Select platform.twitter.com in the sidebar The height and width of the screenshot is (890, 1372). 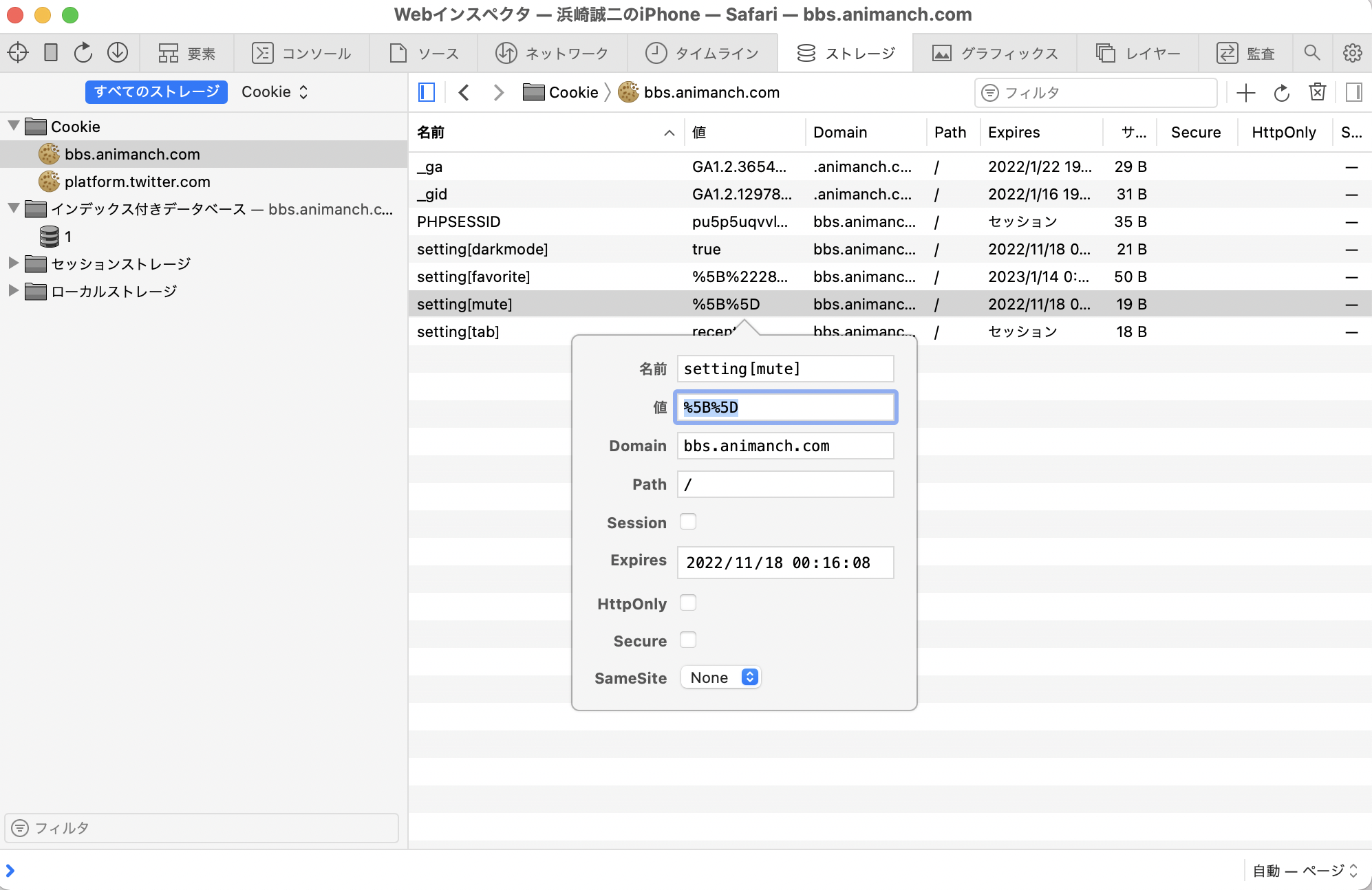click(x=204, y=182)
